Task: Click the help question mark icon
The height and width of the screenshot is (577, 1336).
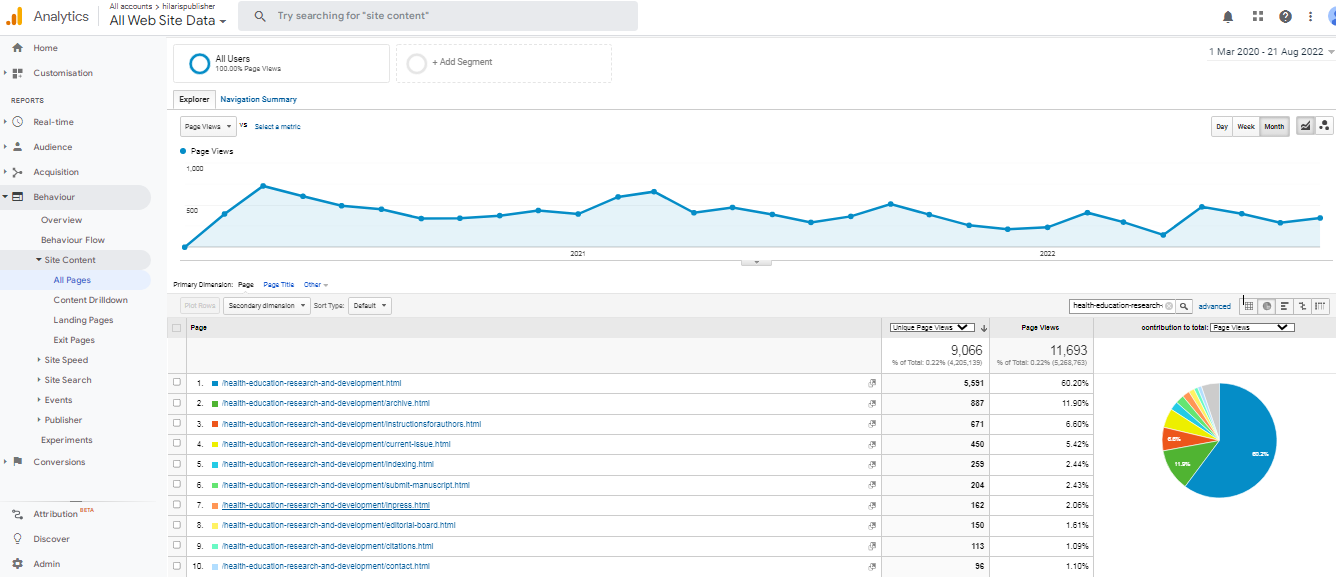Action: click(x=1285, y=16)
